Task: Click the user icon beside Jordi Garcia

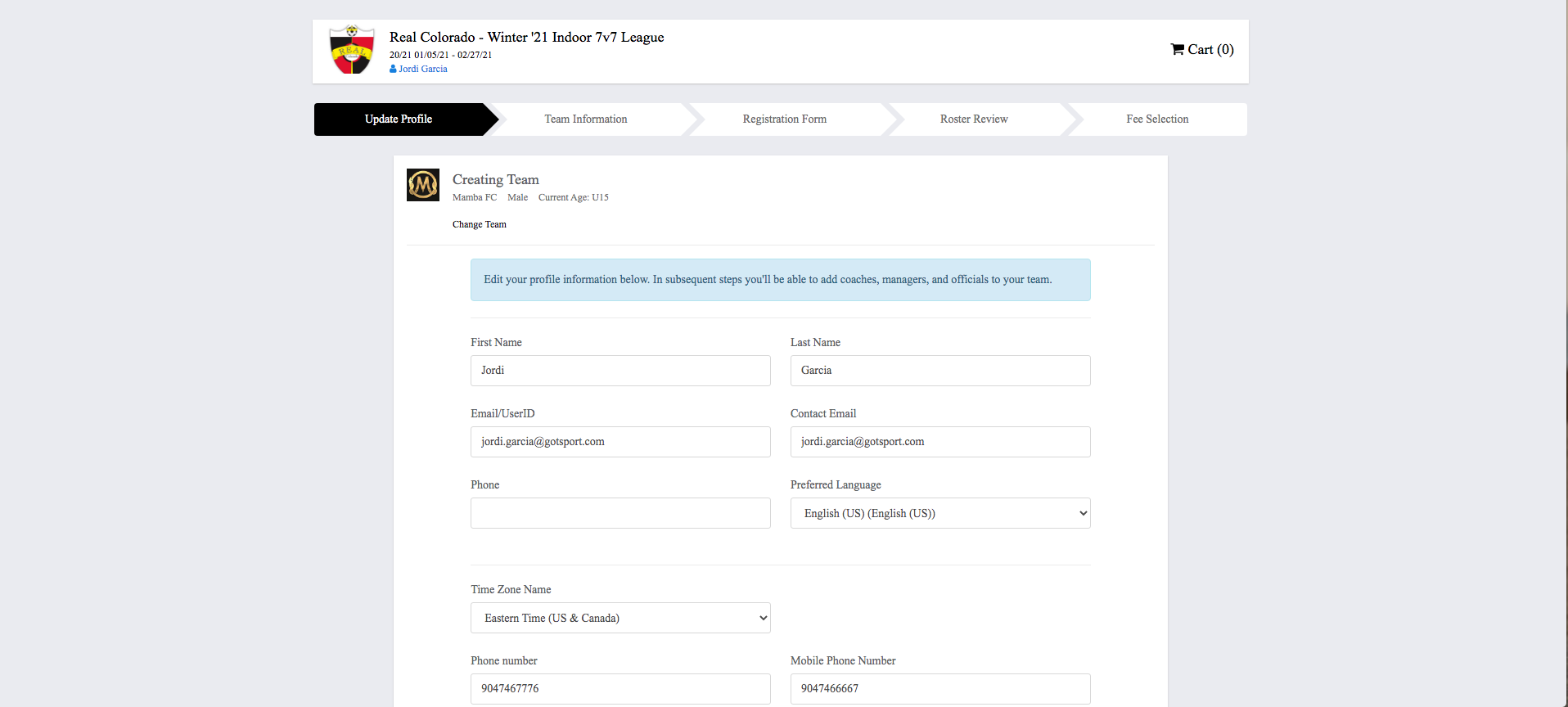Action: pos(393,69)
